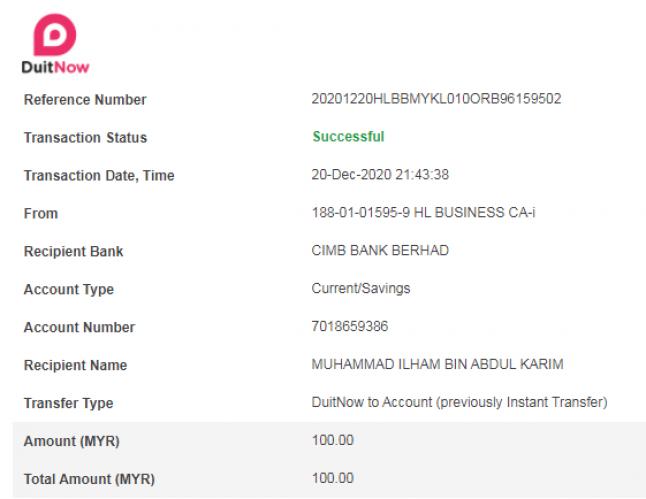Click the Current/Savings account type value
This screenshot has height=499, width=646.
pyautogui.click(x=361, y=288)
